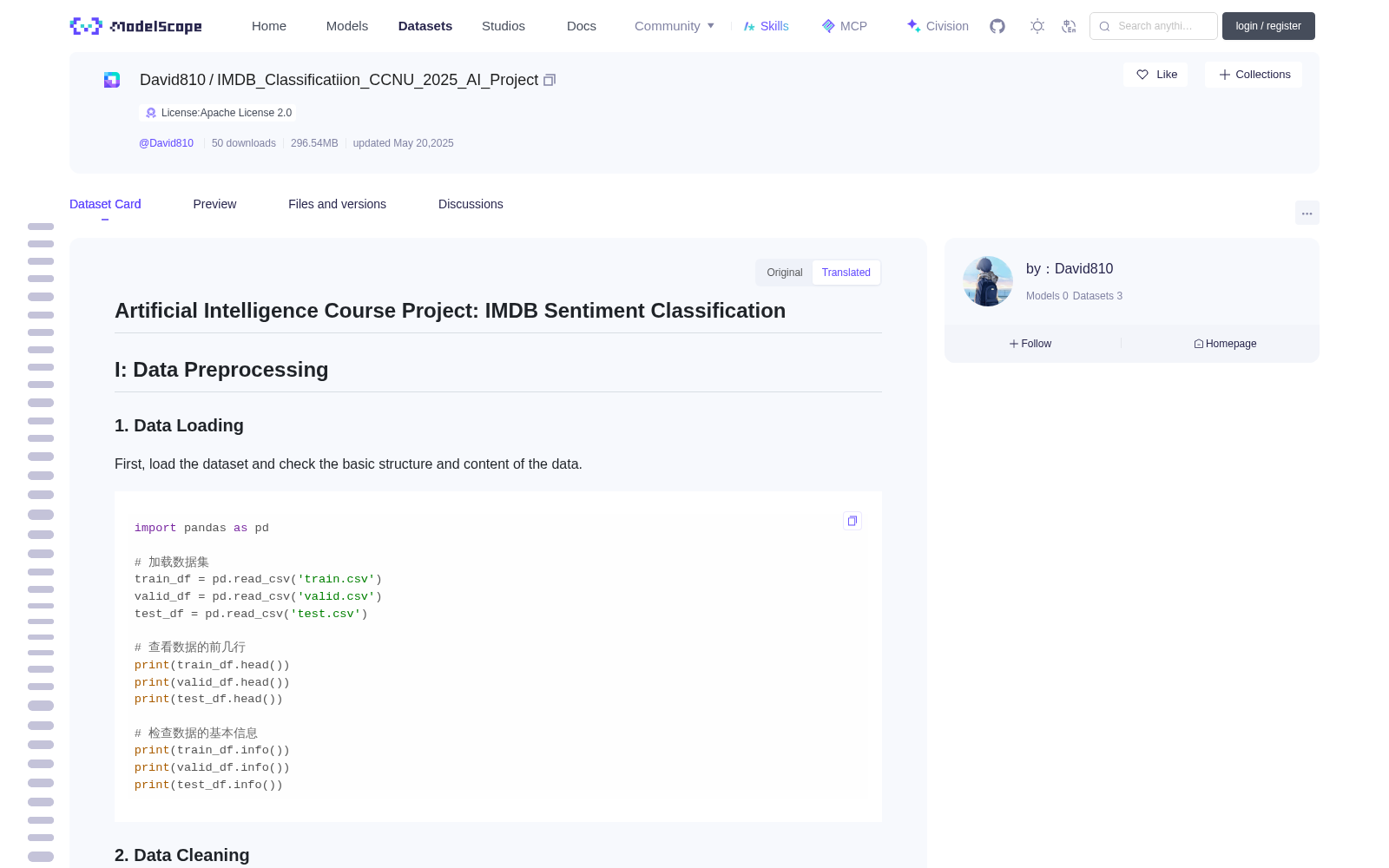
Task: Open the ModelScope logo homepage
Action: coord(136,26)
